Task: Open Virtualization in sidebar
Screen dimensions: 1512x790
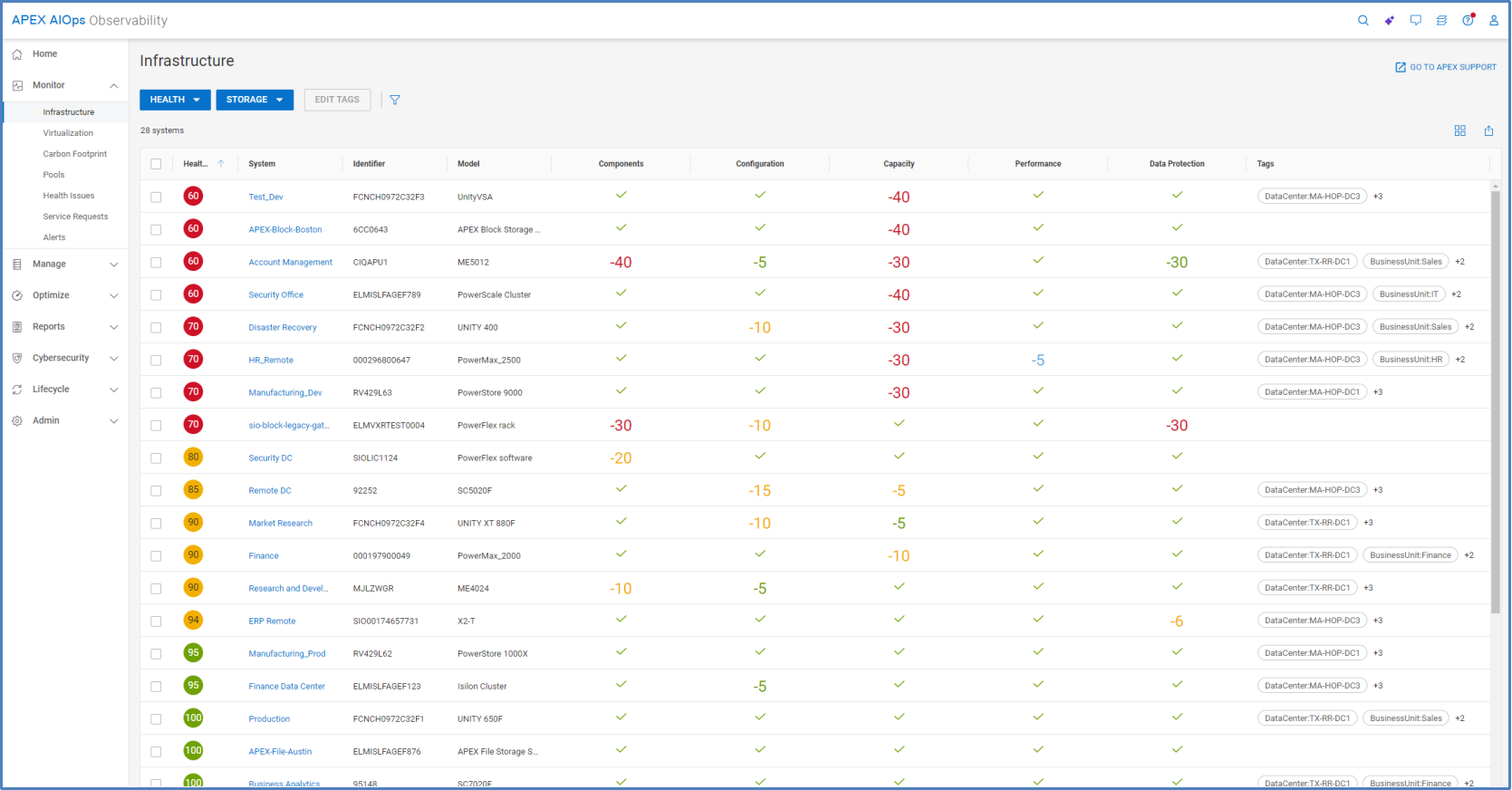Action: [68, 133]
